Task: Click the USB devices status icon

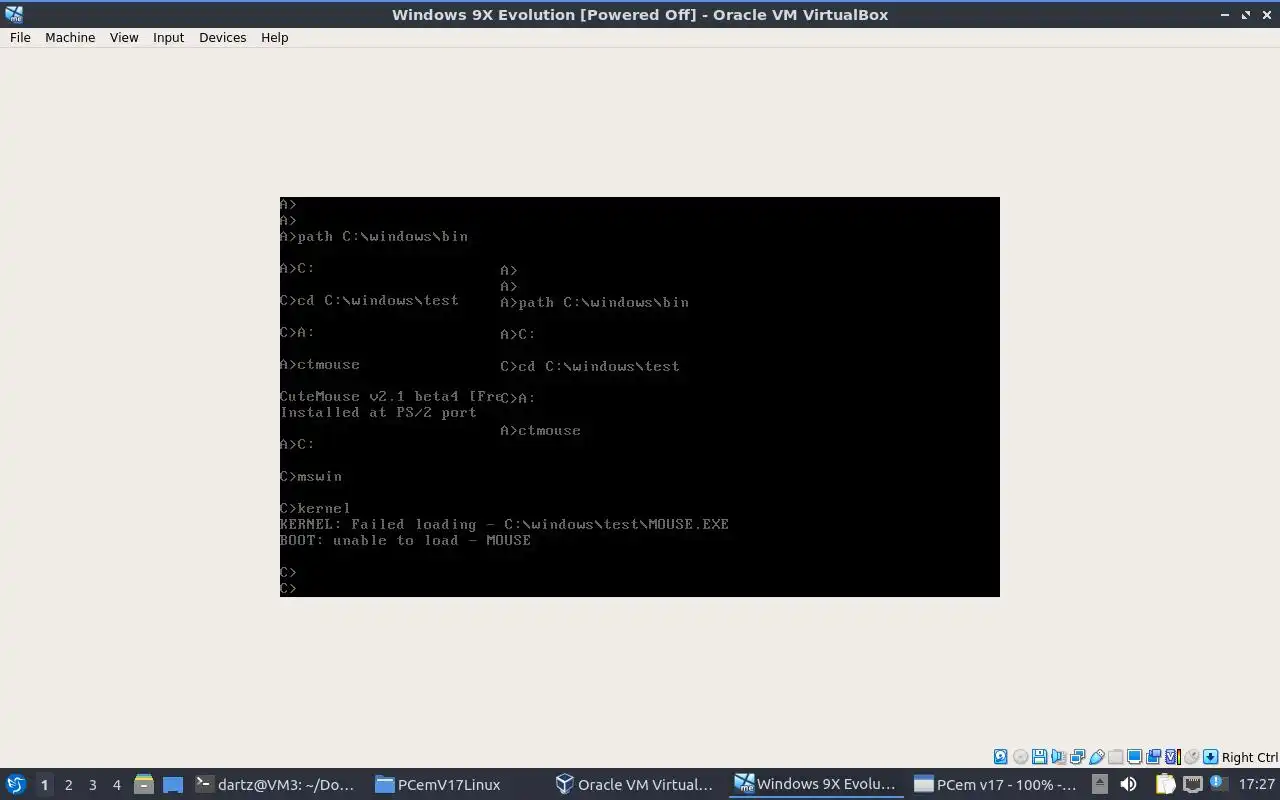Action: pyautogui.click(x=1096, y=757)
